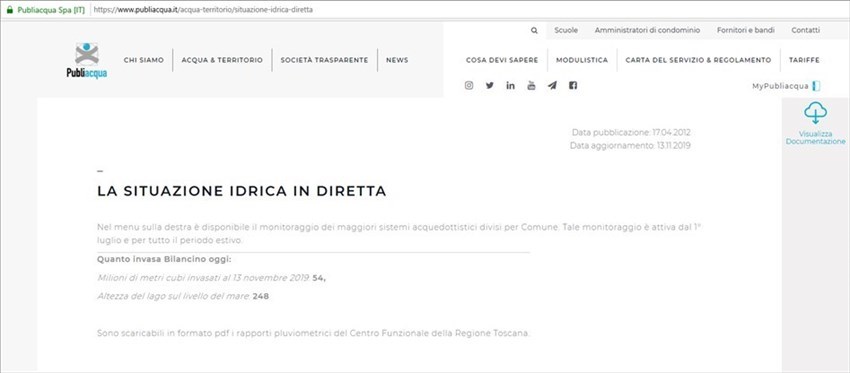Click the Visualizza Documentazione link

click(x=815, y=138)
